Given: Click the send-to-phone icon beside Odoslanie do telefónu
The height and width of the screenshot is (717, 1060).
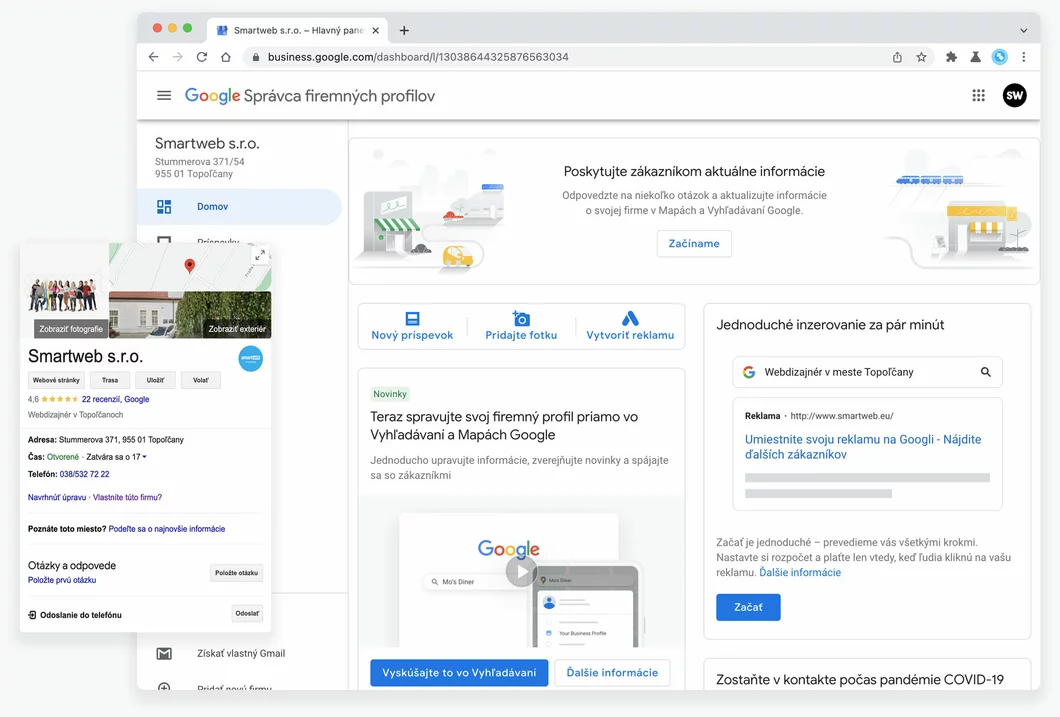Looking at the screenshot, I should tap(32, 615).
